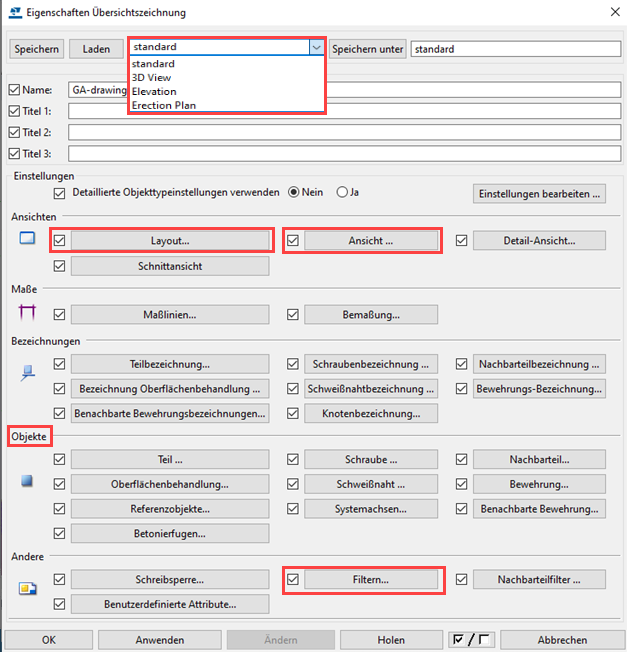The width and height of the screenshot is (627, 652).
Task: Toggle the Titel 1 checkbox
Action: pyautogui.click(x=14, y=111)
